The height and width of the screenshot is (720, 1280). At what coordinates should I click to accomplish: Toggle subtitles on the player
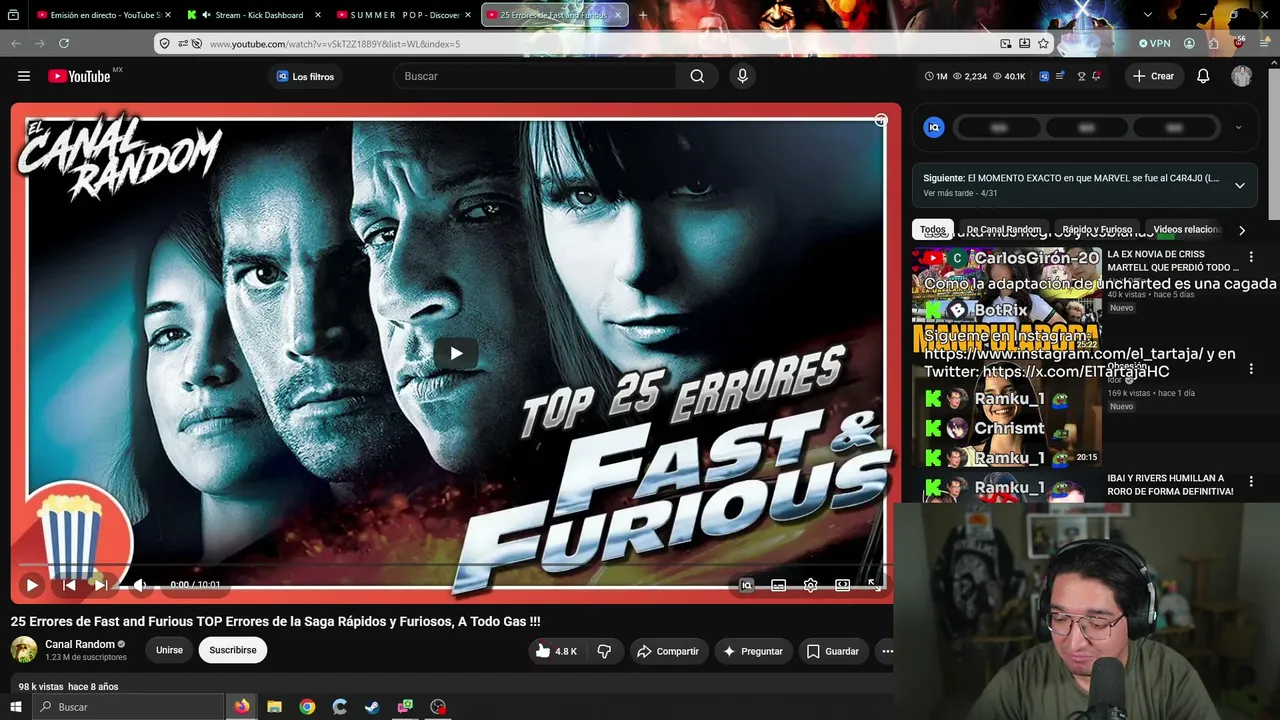click(x=779, y=585)
